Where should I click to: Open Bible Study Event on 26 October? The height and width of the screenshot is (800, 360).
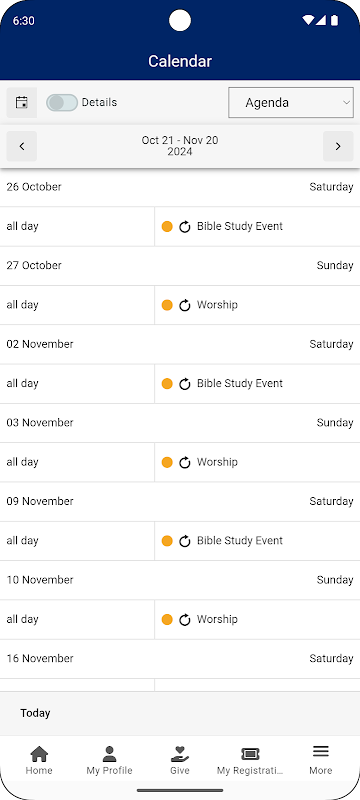(240, 227)
